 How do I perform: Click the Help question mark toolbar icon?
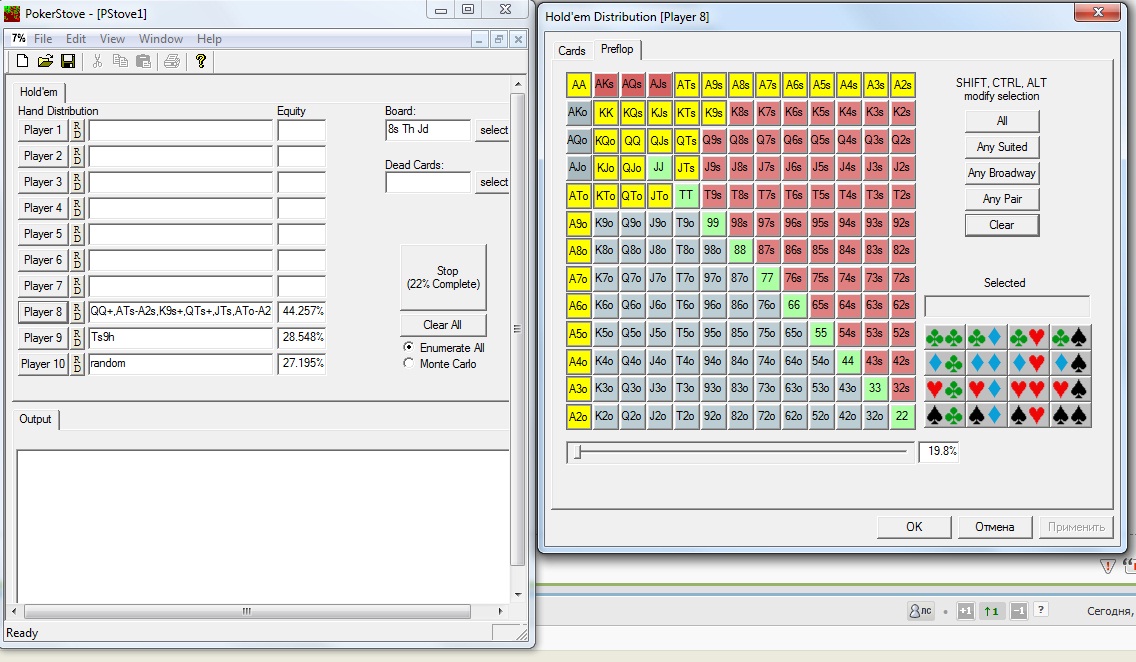[201, 62]
